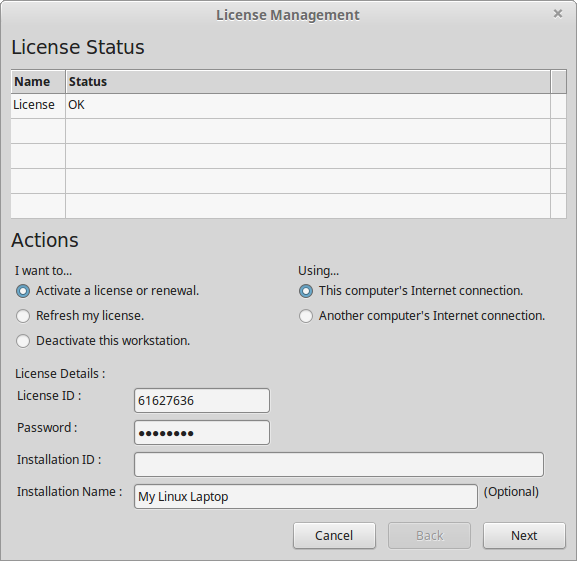Select the License row name cell

38,105
